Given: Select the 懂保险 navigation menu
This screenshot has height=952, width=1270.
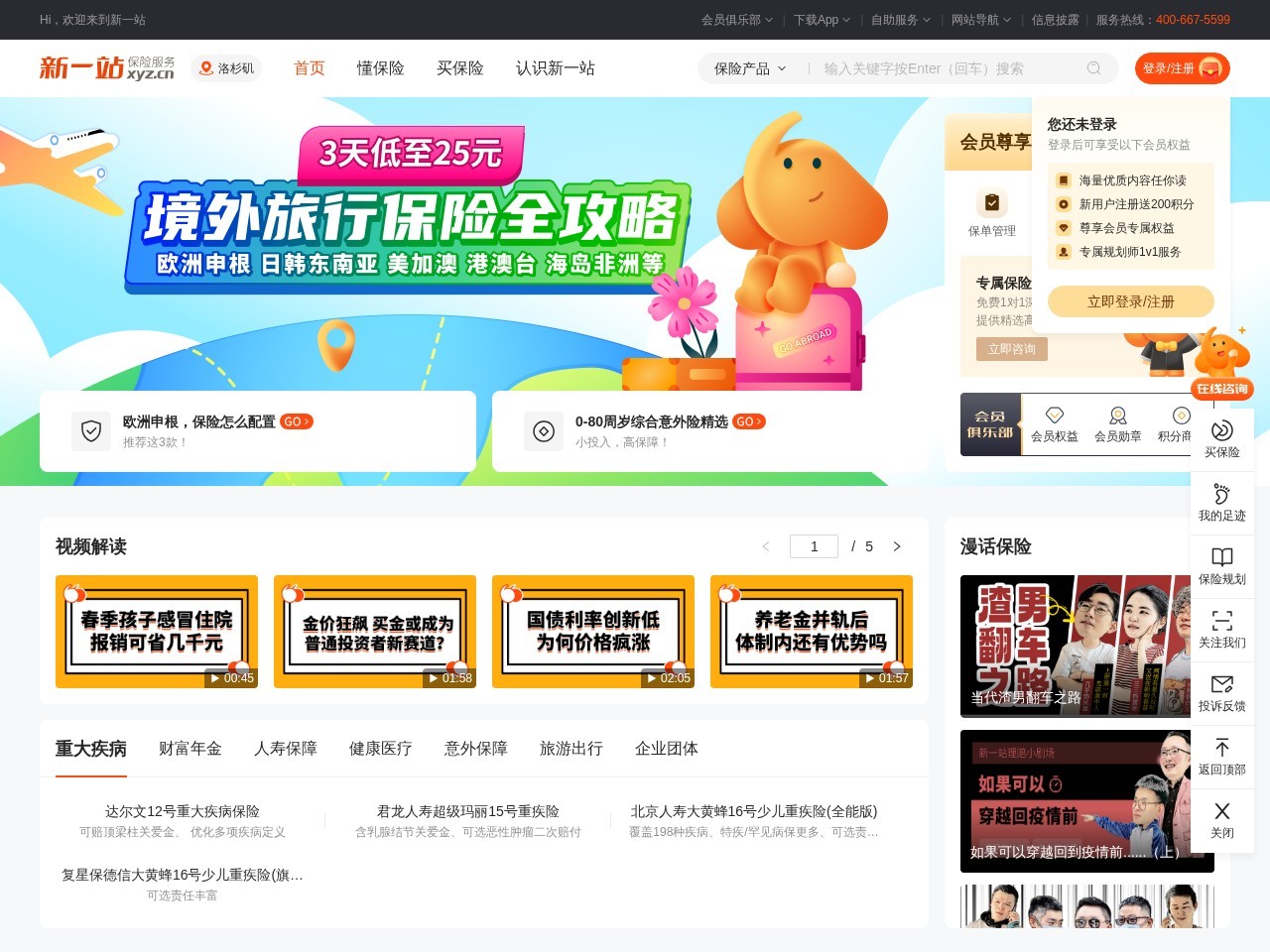Looking at the screenshot, I should (381, 68).
